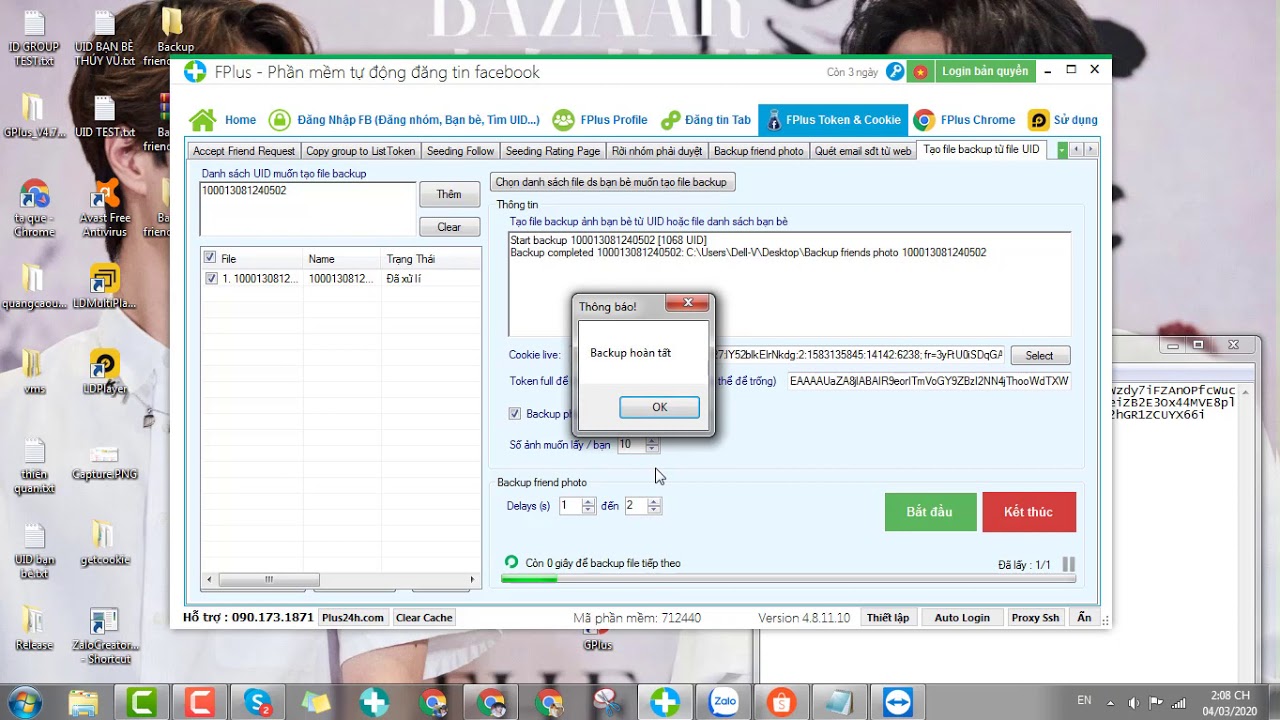Click OK in the Thông báo dialog
Image resolution: width=1280 pixels, height=720 pixels.
pos(659,407)
